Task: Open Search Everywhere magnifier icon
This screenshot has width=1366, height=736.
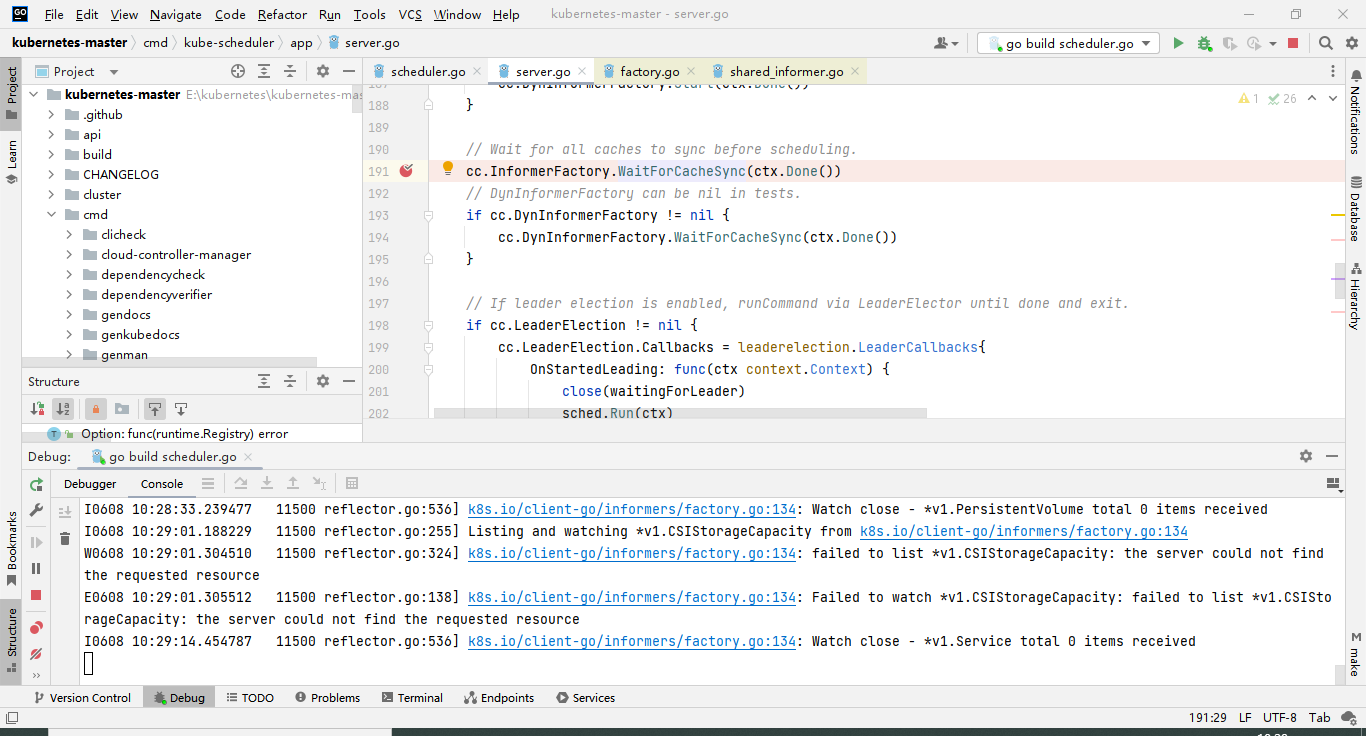Action: tap(1325, 43)
